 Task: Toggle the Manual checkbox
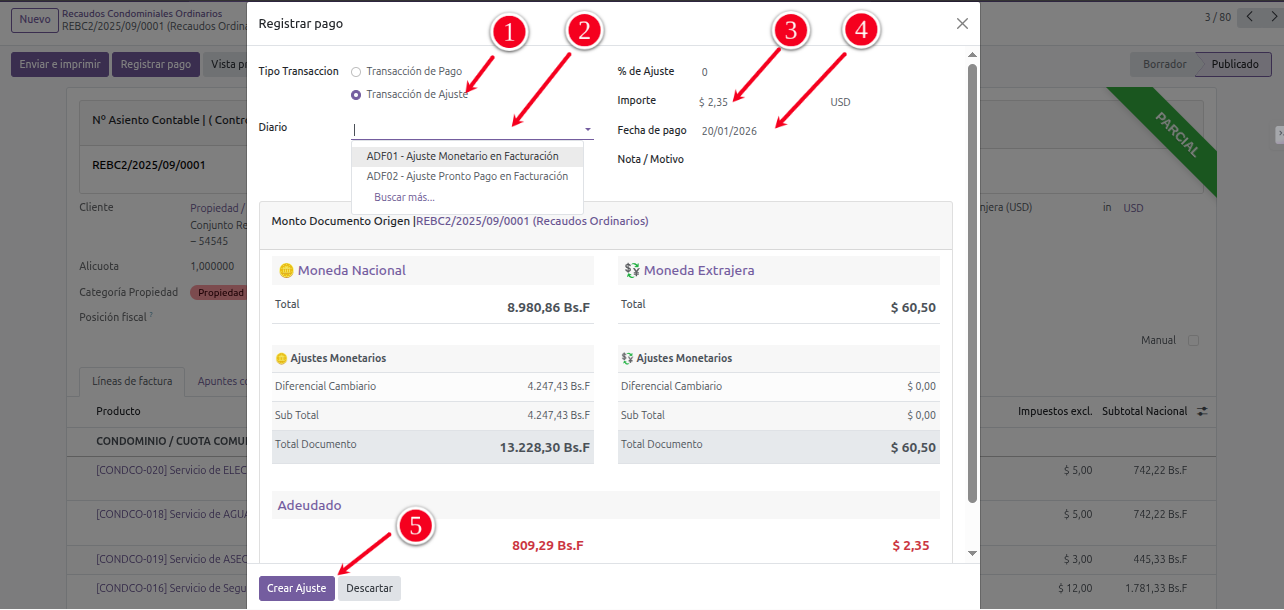pyautogui.click(x=1193, y=341)
